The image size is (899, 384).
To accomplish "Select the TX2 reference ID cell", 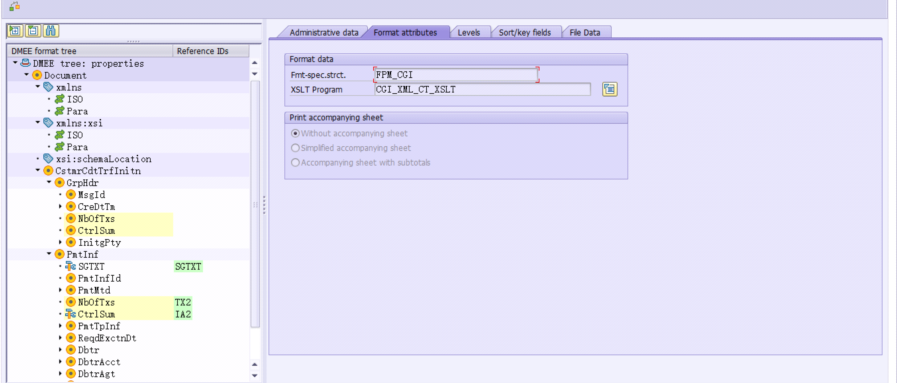I will (183, 302).
